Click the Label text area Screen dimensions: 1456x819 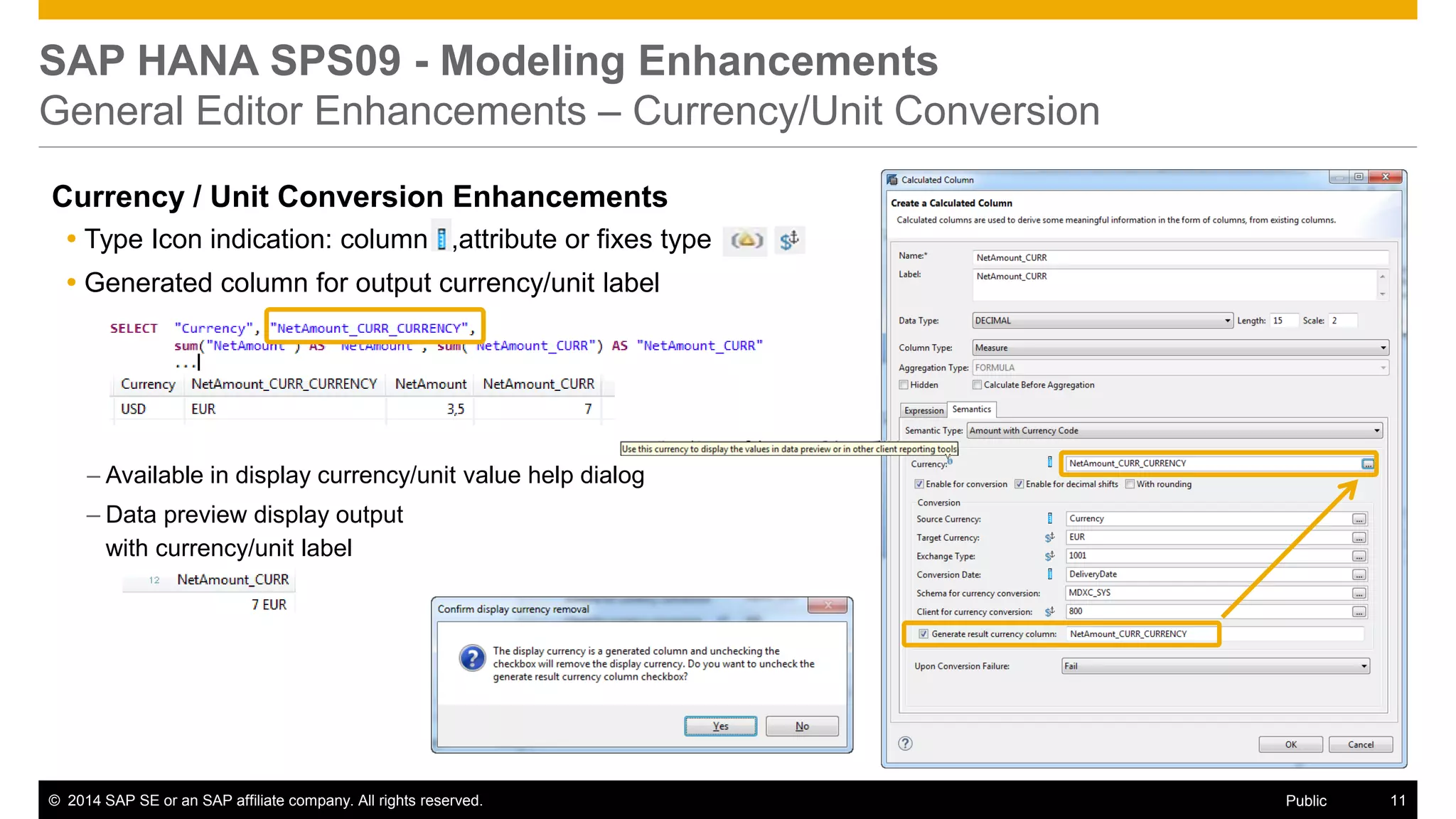click(1174, 284)
